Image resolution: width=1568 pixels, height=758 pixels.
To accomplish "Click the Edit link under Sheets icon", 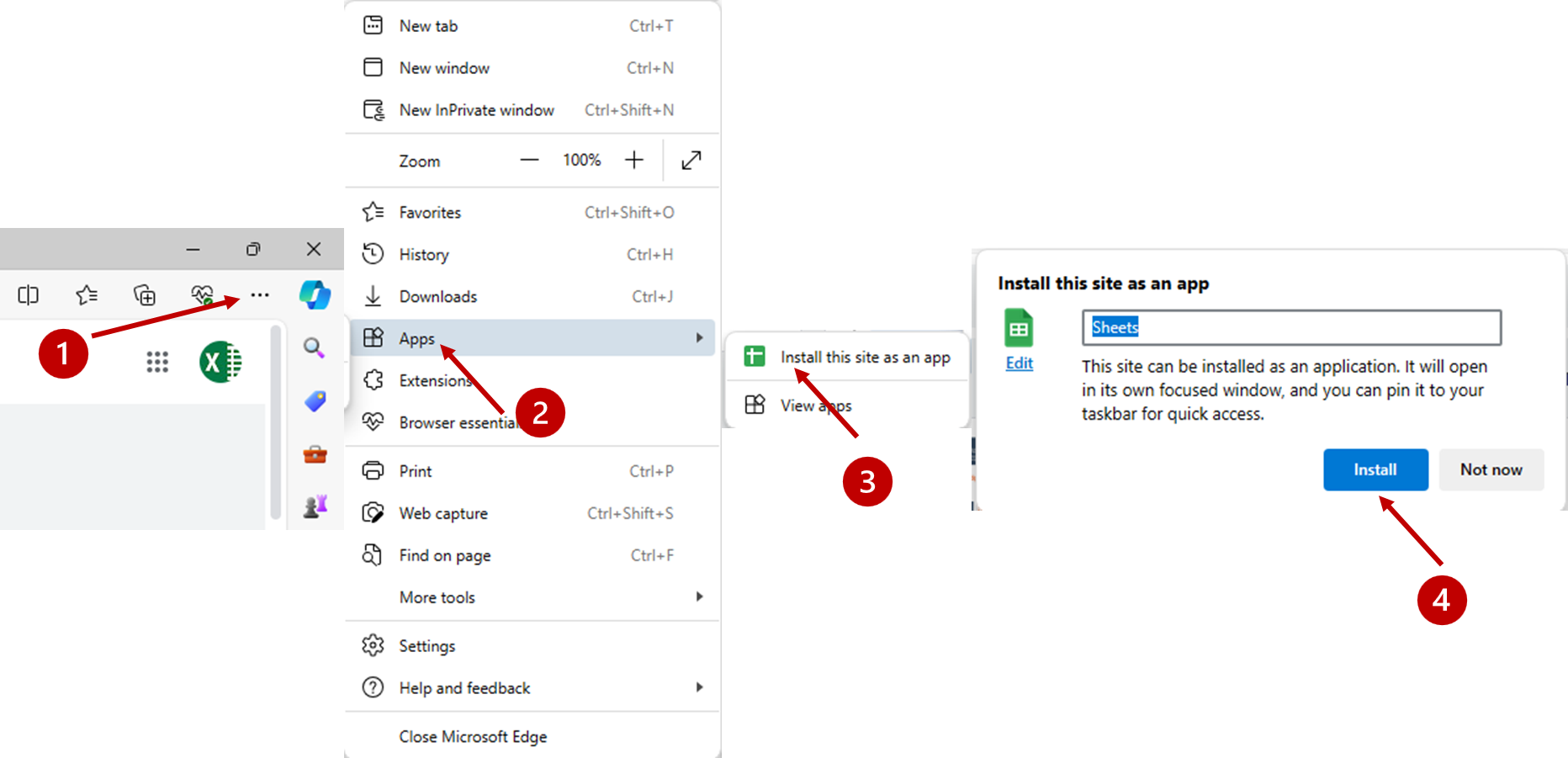I will click(x=1019, y=363).
